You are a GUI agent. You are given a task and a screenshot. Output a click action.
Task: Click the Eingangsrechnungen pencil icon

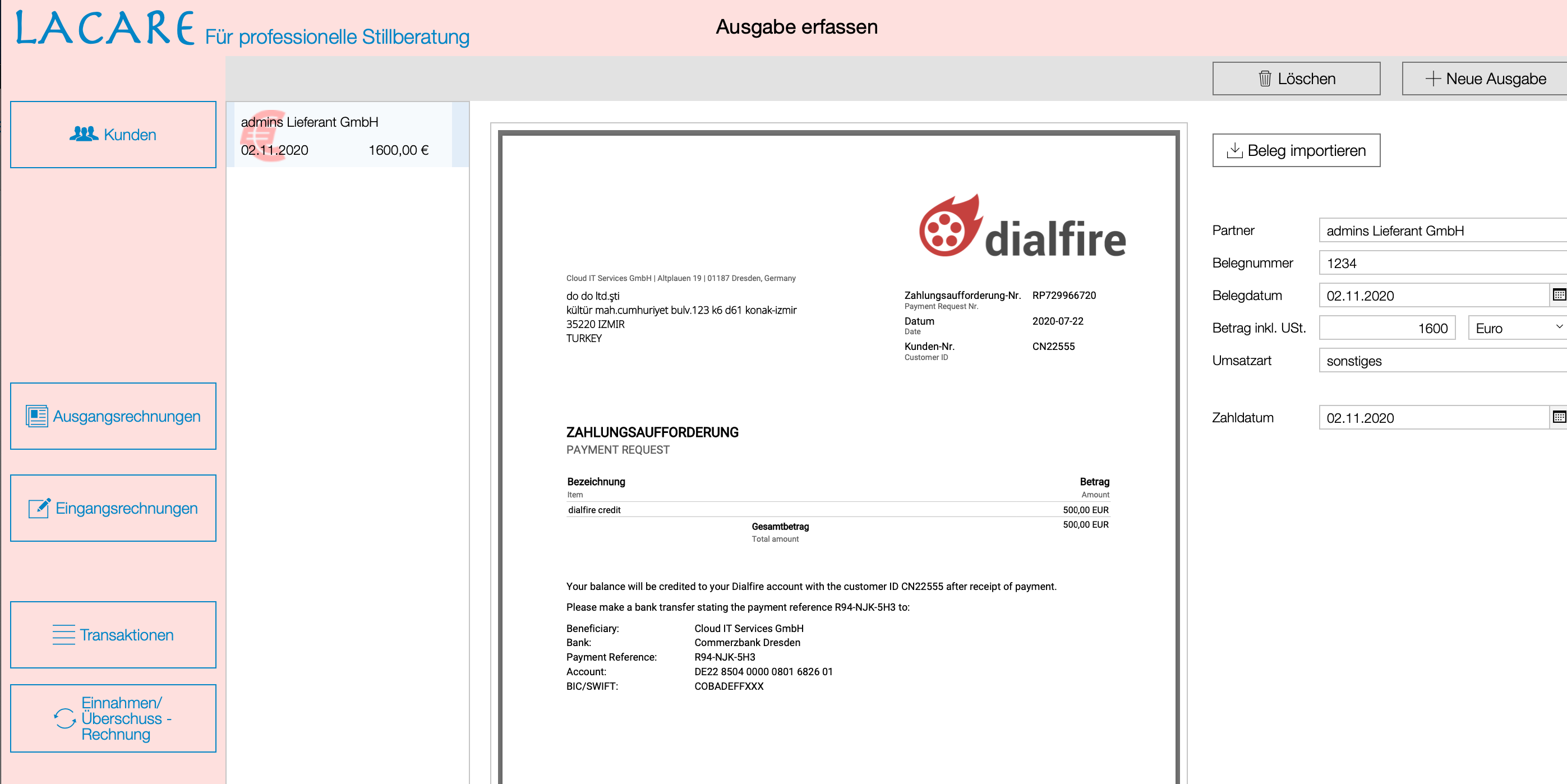[40, 508]
